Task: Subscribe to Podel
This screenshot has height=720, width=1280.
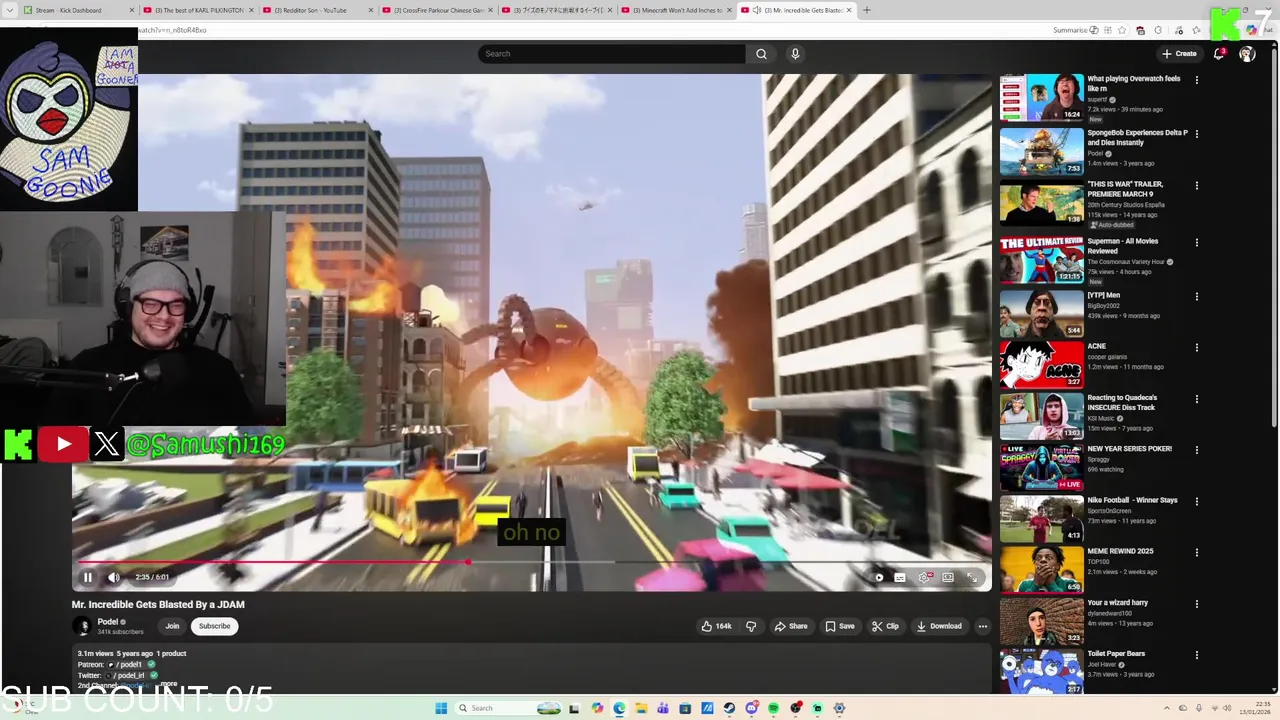Action: click(214, 626)
